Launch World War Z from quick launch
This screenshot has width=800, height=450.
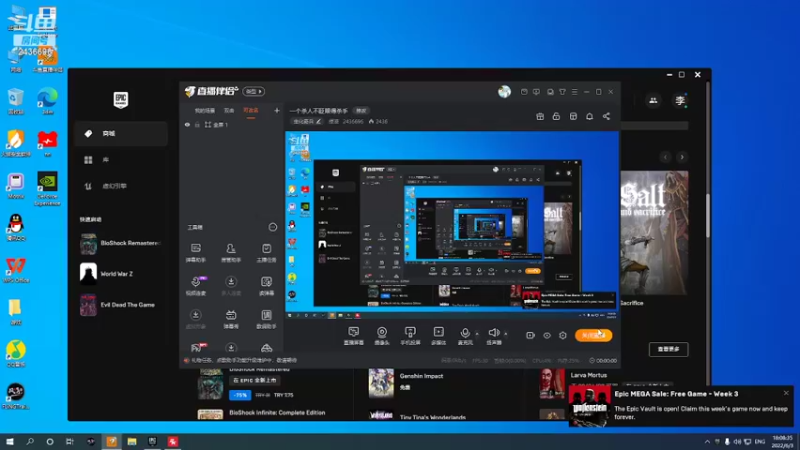[121, 274]
